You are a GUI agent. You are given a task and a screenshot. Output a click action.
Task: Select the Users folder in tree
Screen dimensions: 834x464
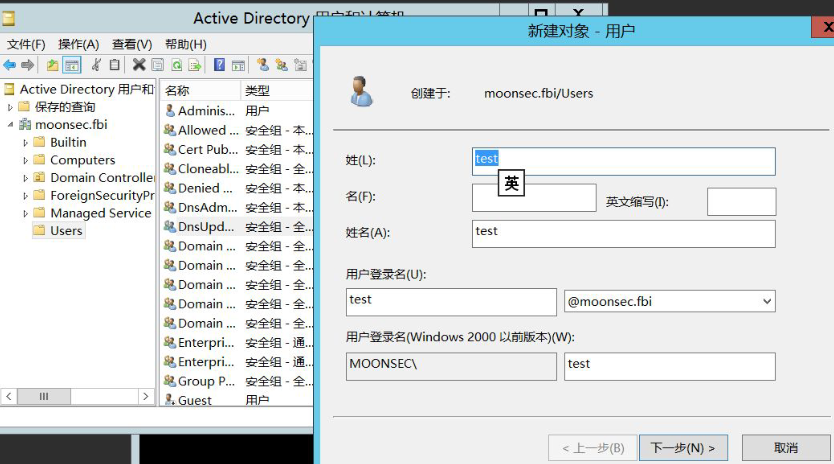point(66,230)
